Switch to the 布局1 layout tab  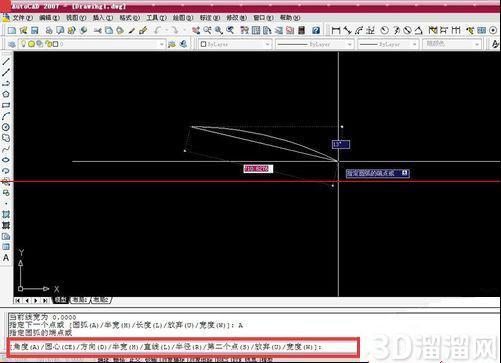pyautogui.click(x=80, y=300)
